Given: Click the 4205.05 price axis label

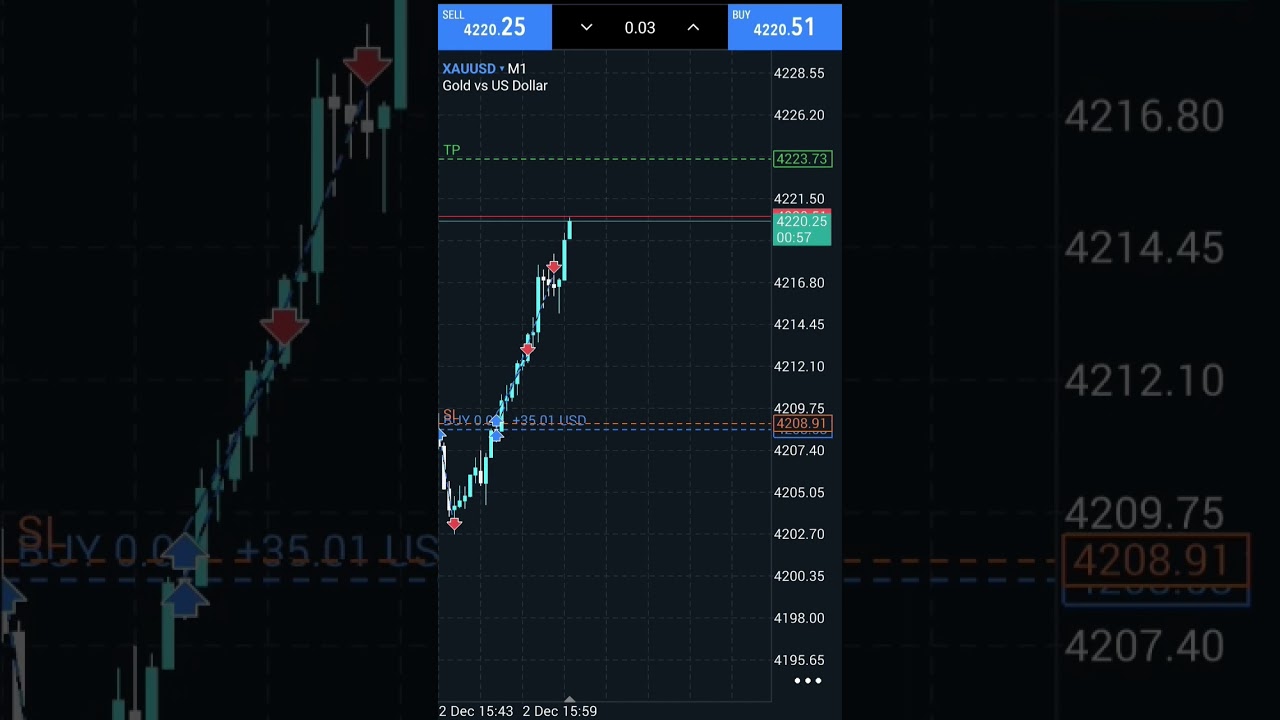Looking at the screenshot, I should coord(799,492).
